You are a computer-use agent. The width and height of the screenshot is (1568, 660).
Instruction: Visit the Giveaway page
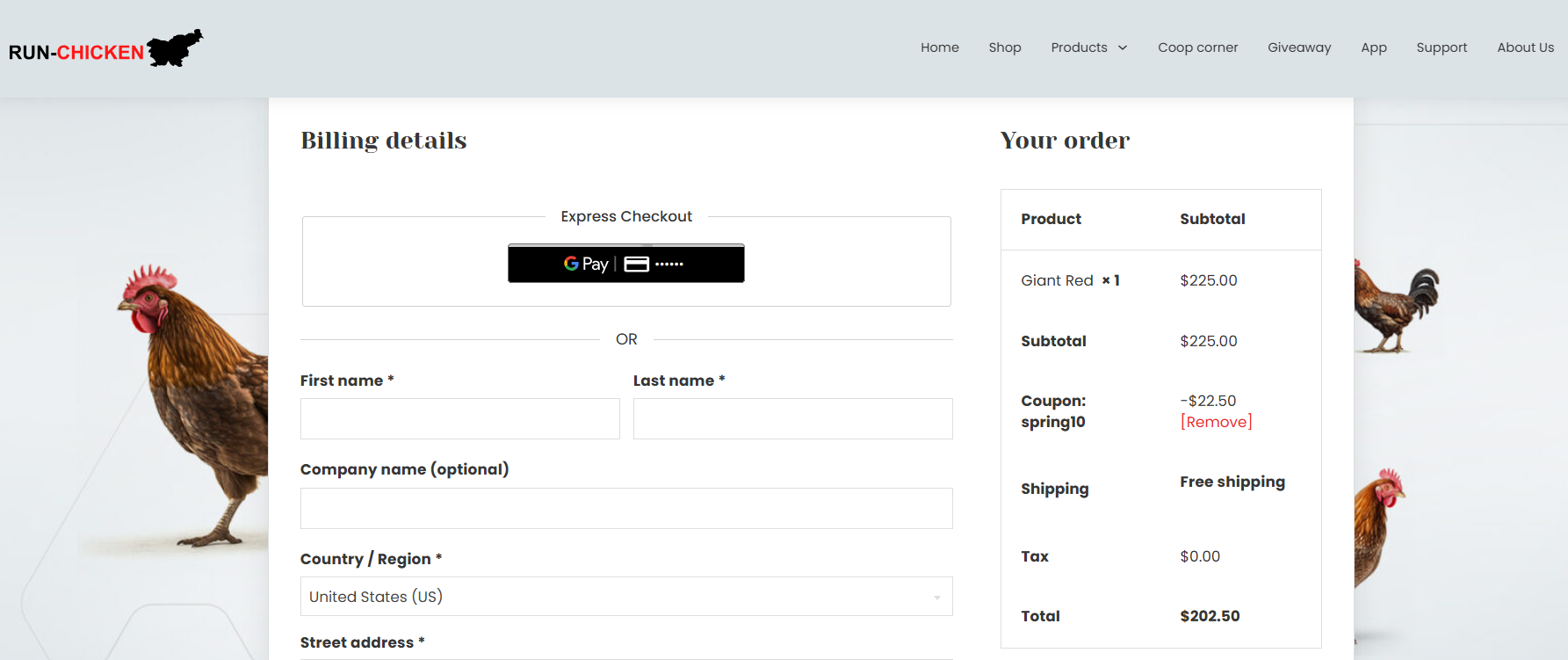click(x=1299, y=47)
